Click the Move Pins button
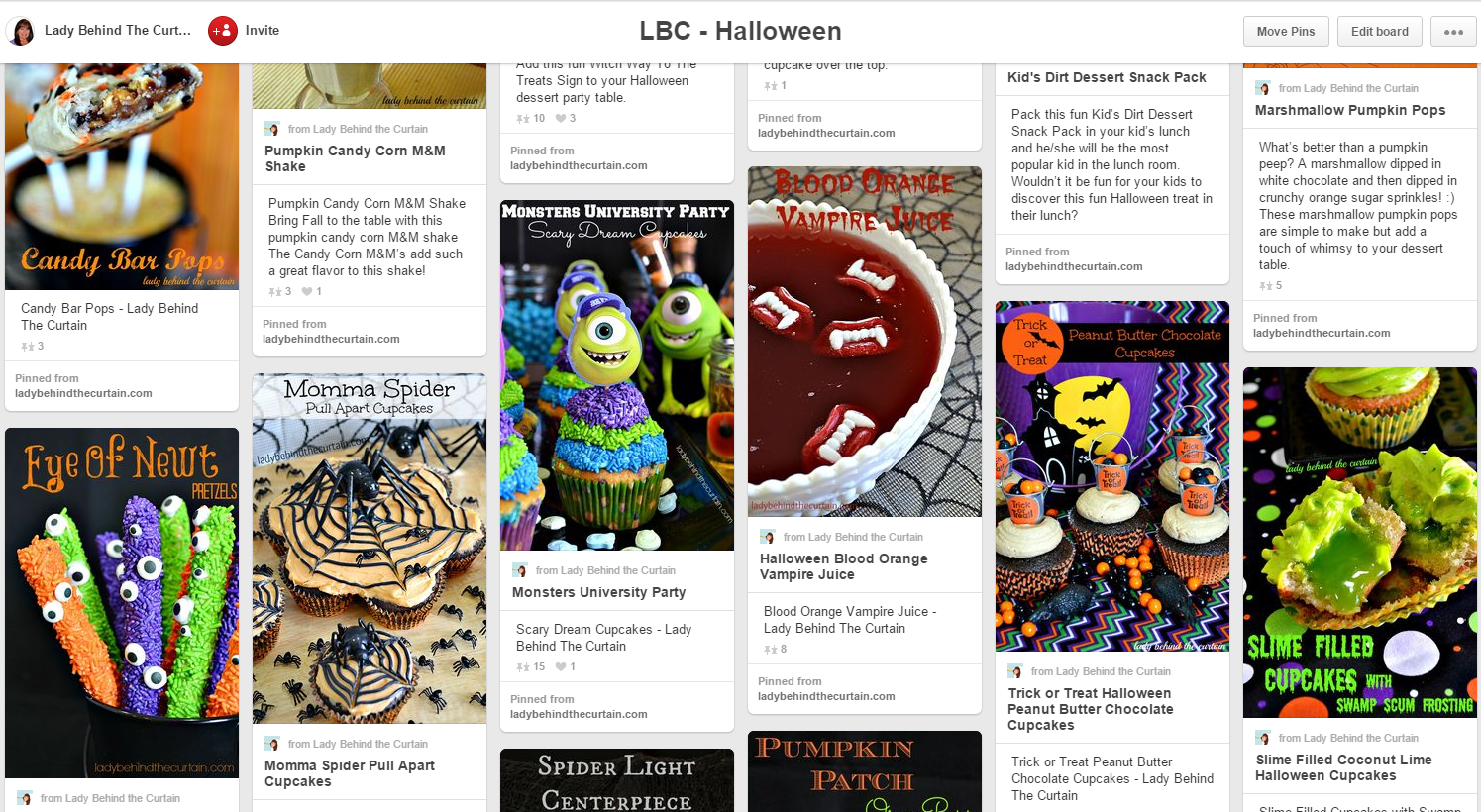This screenshot has height=812, width=1481. [x=1286, y=32]
